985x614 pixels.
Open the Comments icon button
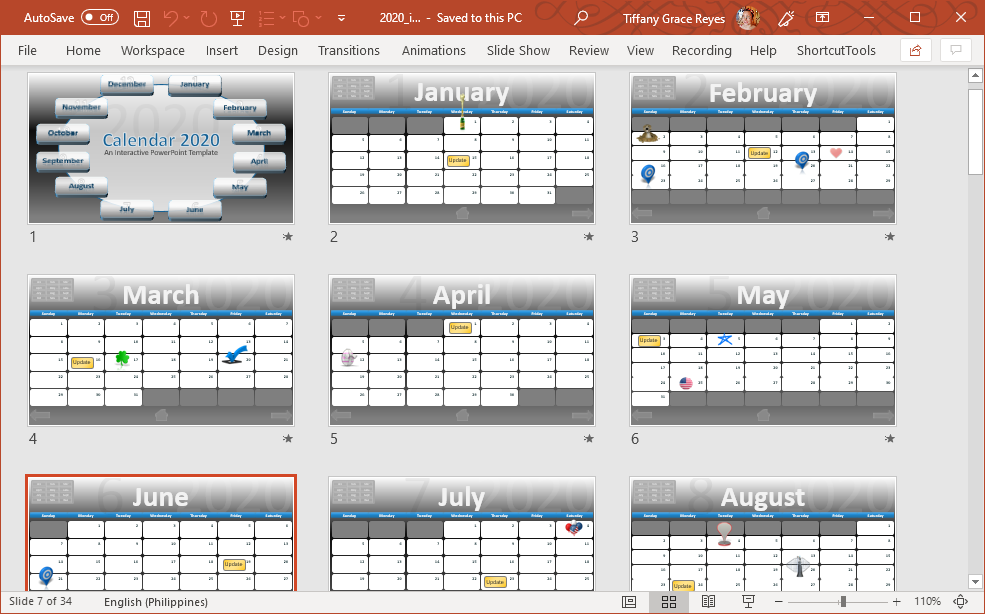[x=957, y=50]
